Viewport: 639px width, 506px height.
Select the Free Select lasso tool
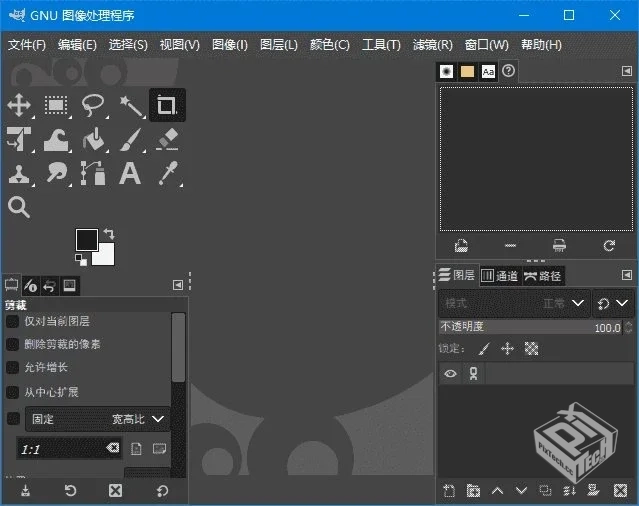[93, 106]
